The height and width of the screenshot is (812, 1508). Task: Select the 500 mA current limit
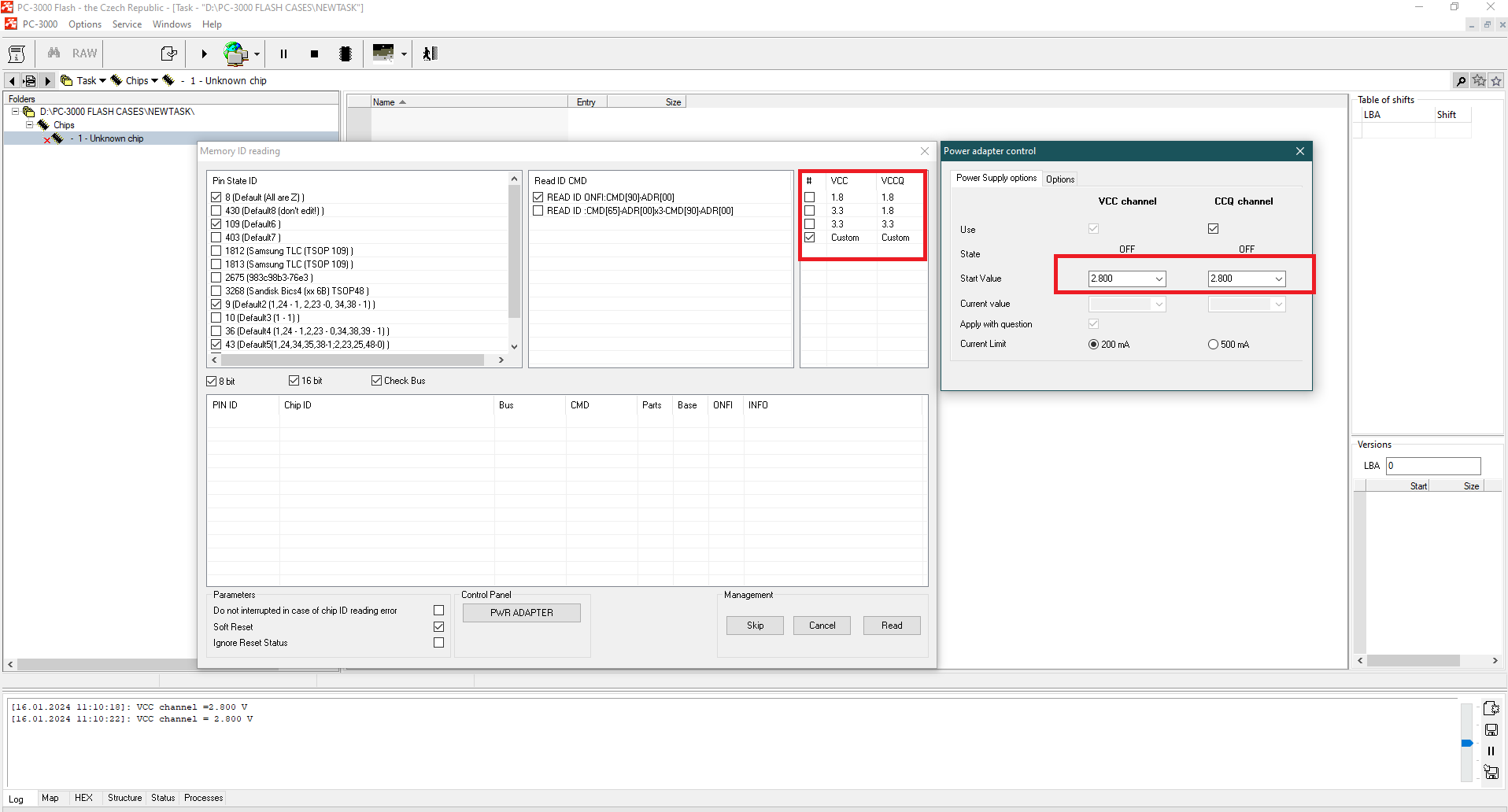click(1213, 345)
